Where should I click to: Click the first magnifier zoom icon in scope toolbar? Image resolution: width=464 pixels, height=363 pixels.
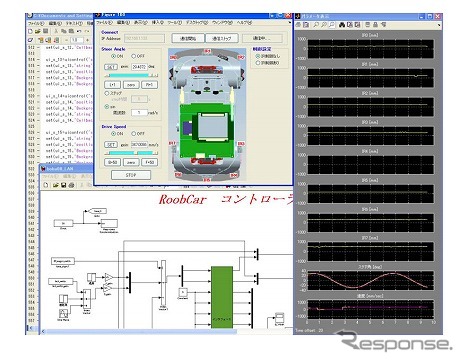(x=316, y=25)
